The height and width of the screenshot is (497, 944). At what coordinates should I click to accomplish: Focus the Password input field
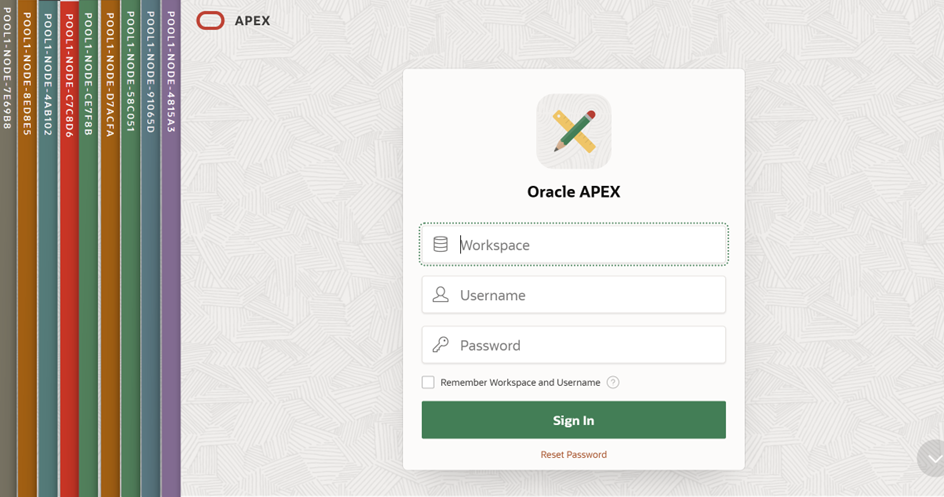click(x=574, y=345)
